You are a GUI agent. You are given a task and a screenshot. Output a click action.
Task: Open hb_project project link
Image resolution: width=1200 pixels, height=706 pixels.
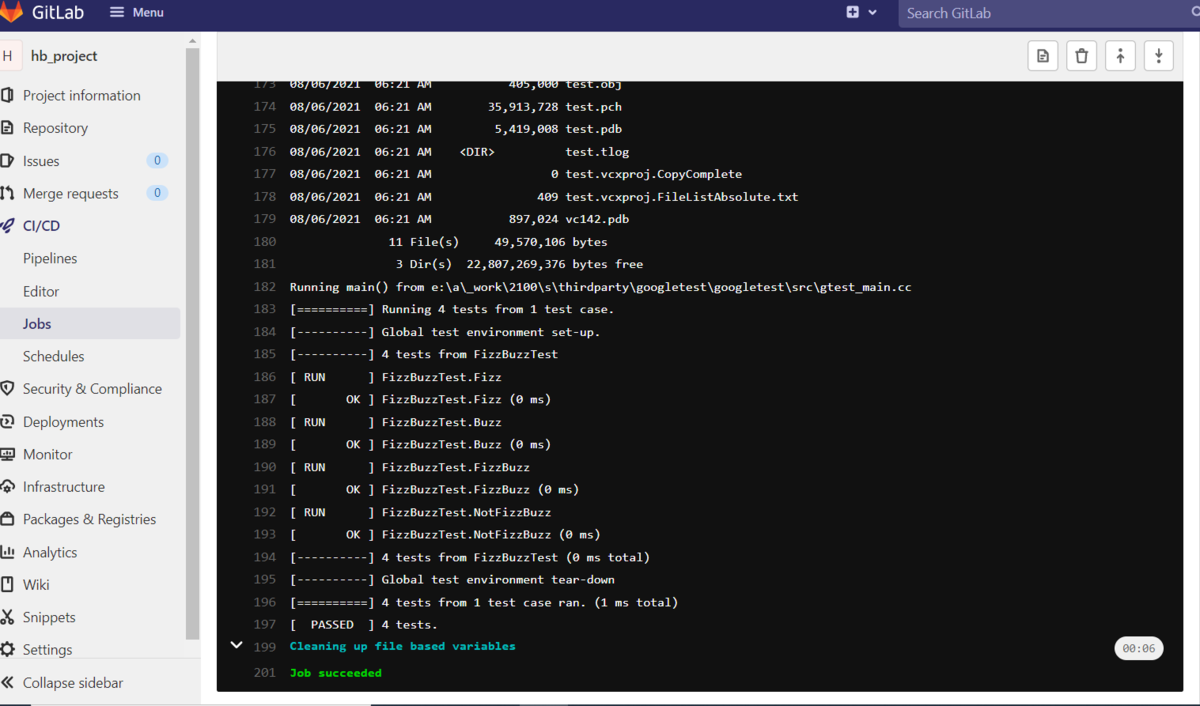(x=64, y=56)
